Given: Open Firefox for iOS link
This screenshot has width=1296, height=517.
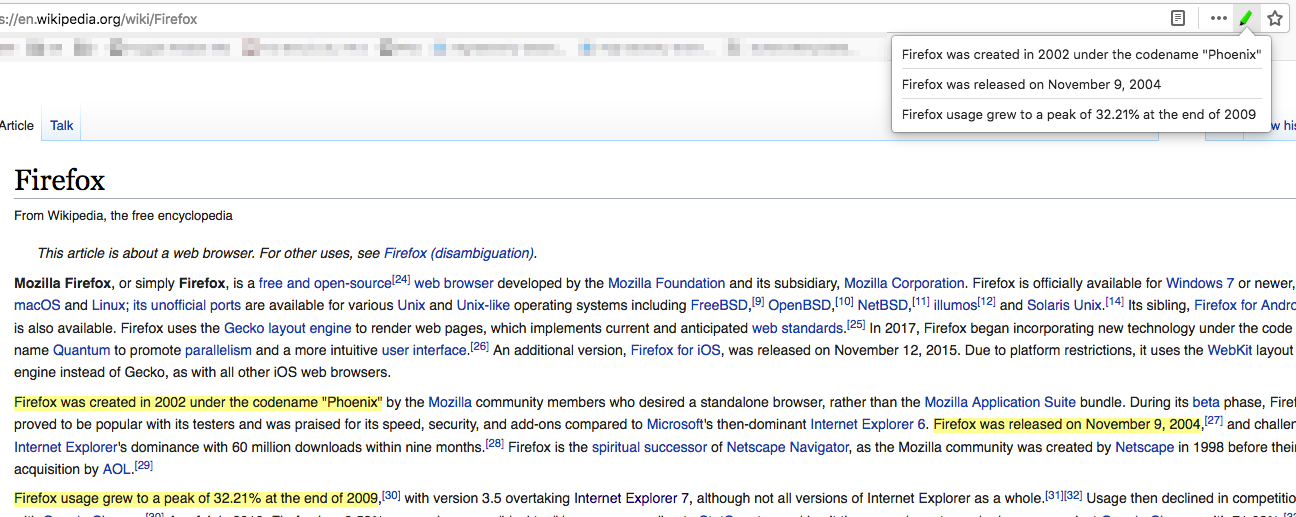Looking at the screenshot, I should [x=675, y=350].
